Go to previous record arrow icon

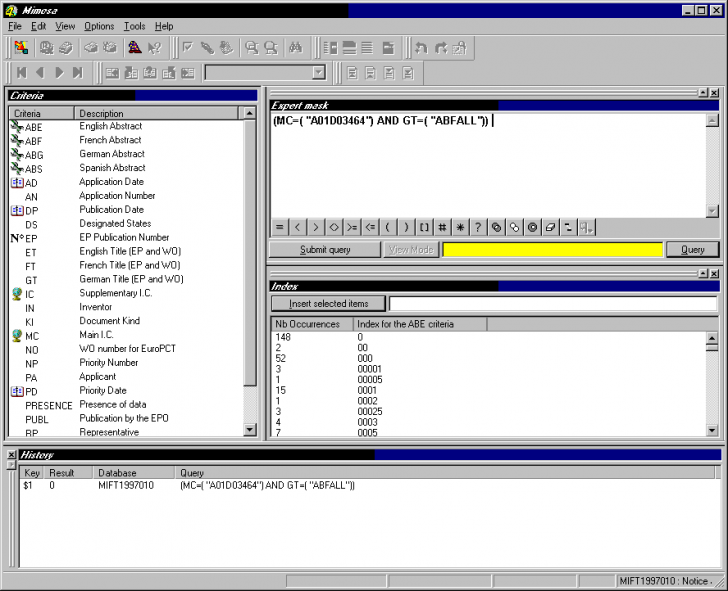click(40, 73)
